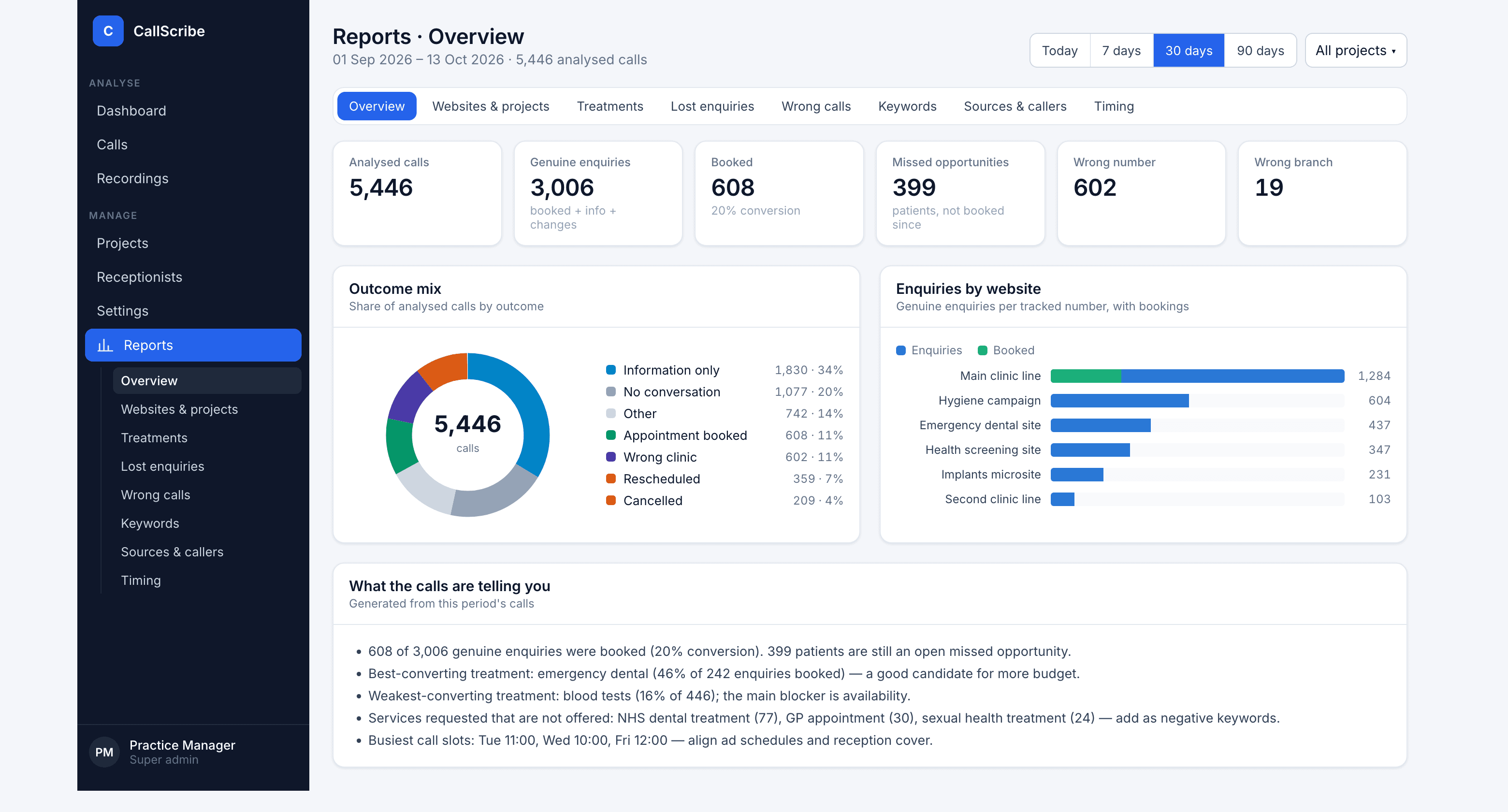Select the 30 days range
Screen dimensions: 1508x812
coord(1189,50)
